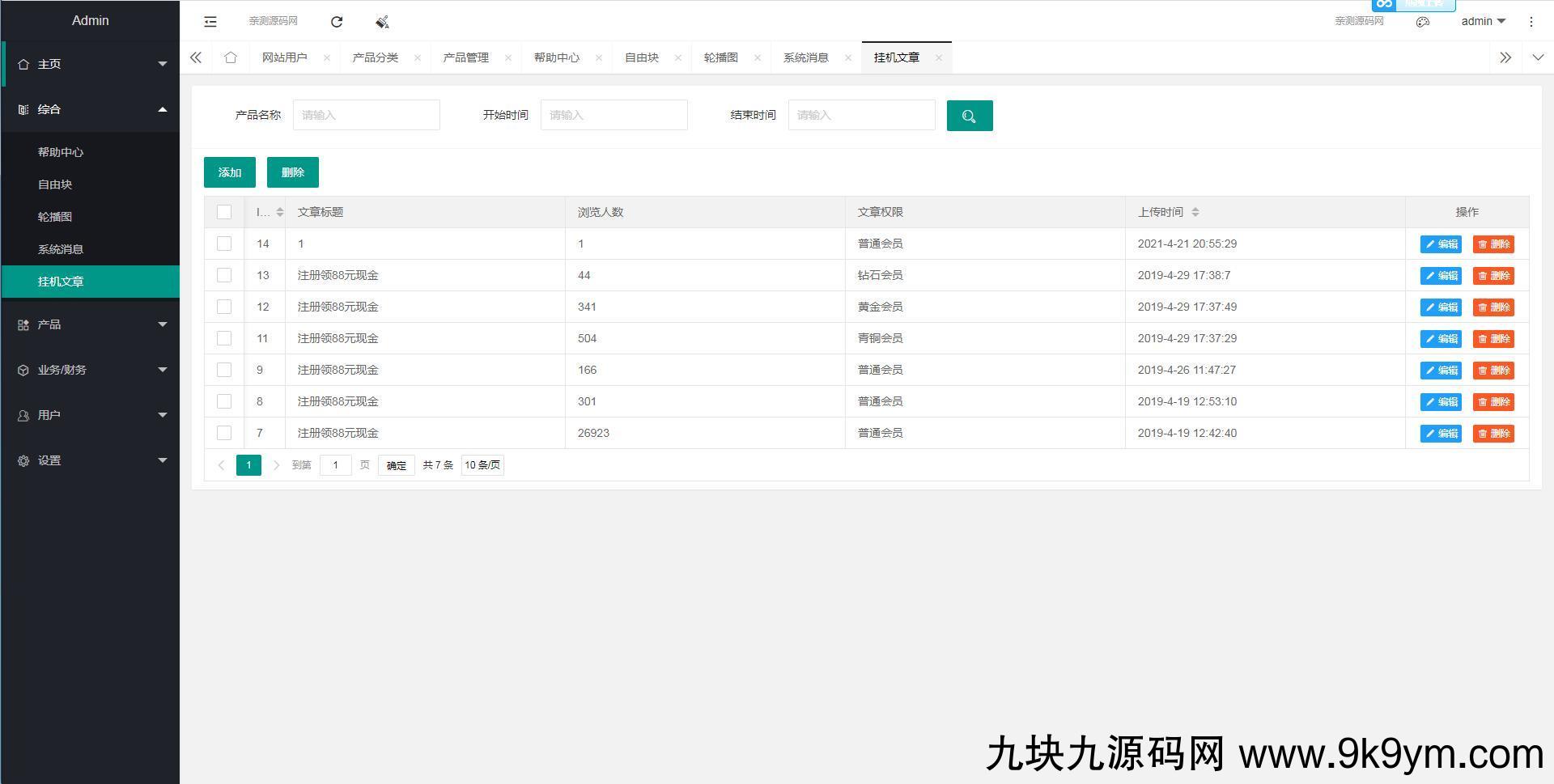
Task: Click the theme switcher icon beside admin
Action: coord(1423,22)
